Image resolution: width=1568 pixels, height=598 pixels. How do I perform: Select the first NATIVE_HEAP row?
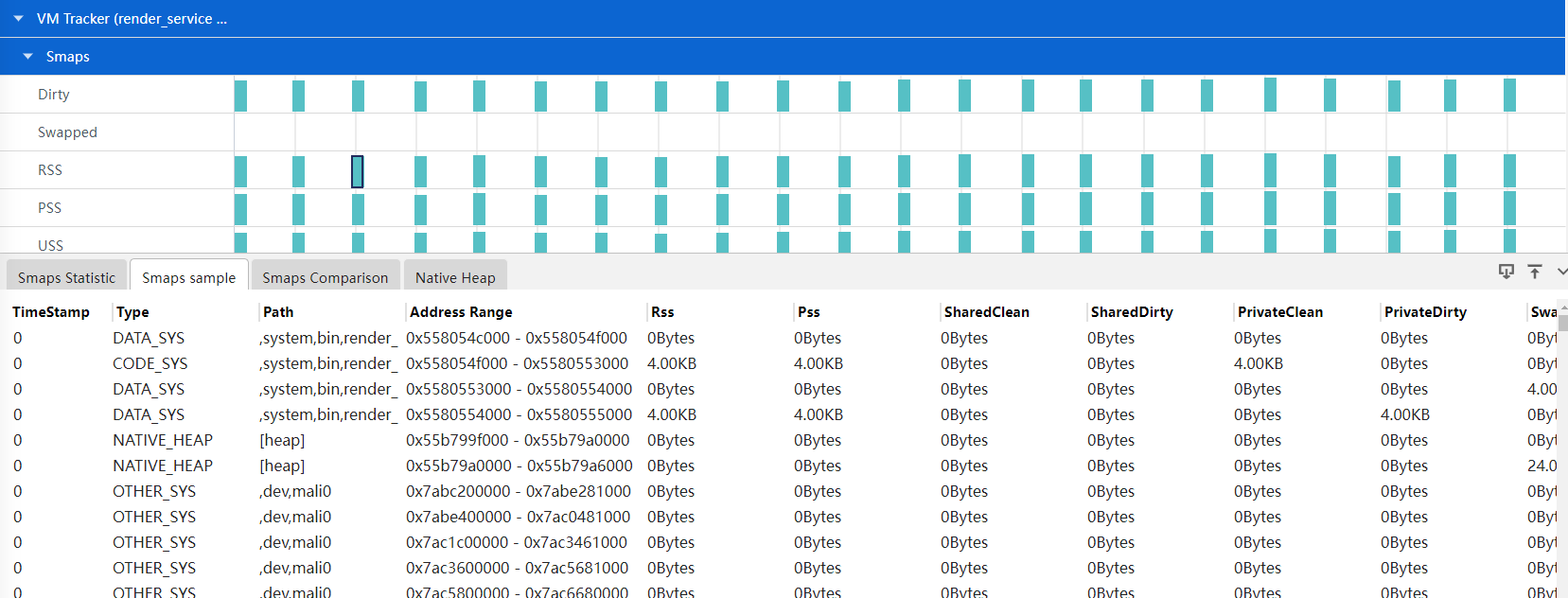[163, 440]
